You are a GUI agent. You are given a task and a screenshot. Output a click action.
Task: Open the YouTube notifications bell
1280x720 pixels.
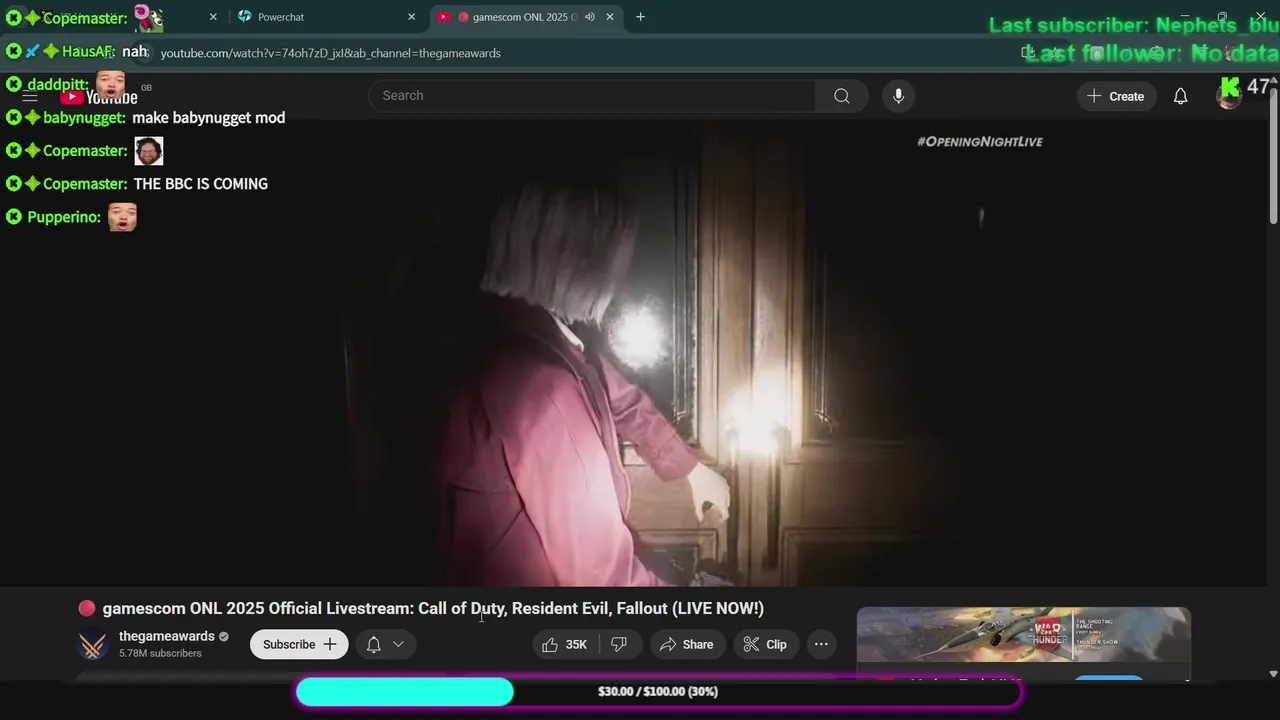click(1180, 96)
